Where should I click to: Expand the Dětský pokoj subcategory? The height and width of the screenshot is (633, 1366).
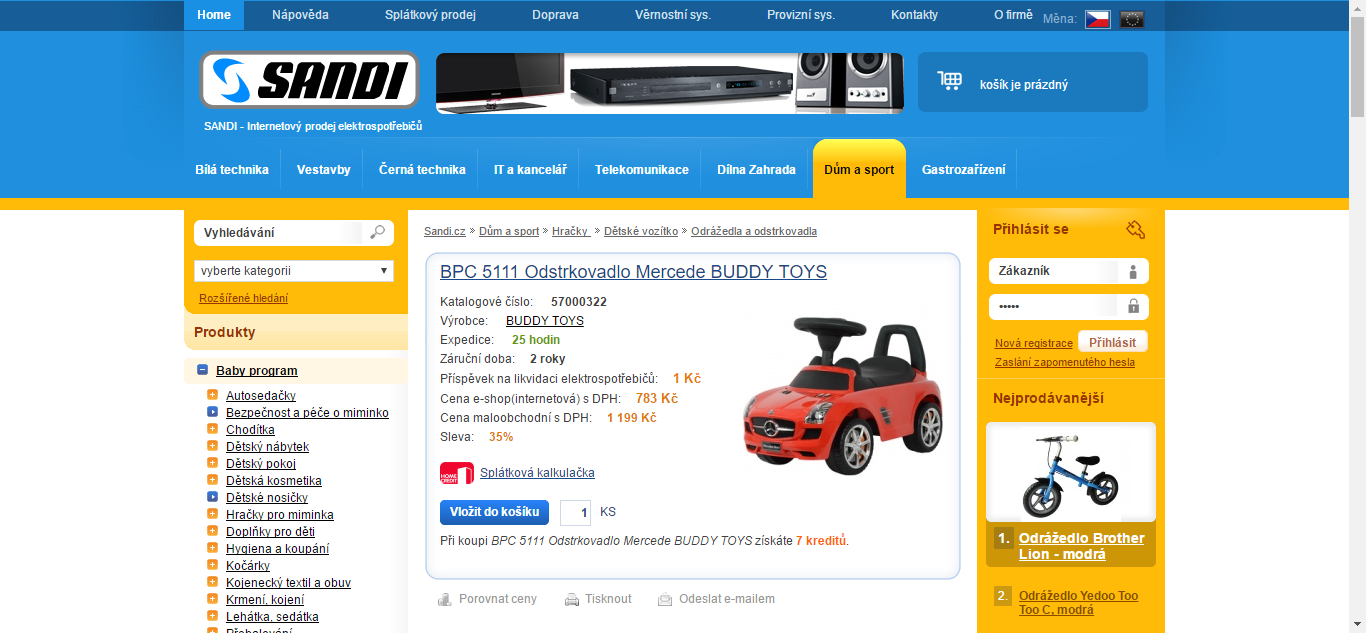[x=212, y=464]
